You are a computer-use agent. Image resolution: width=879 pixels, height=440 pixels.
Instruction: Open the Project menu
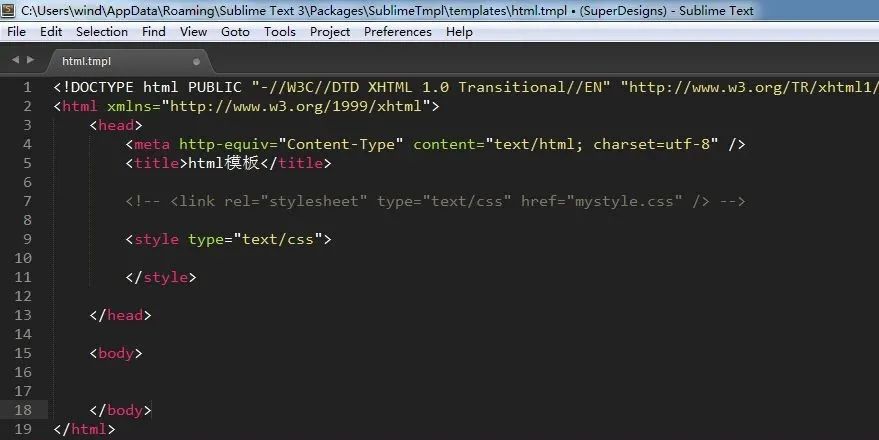[330, 32]
